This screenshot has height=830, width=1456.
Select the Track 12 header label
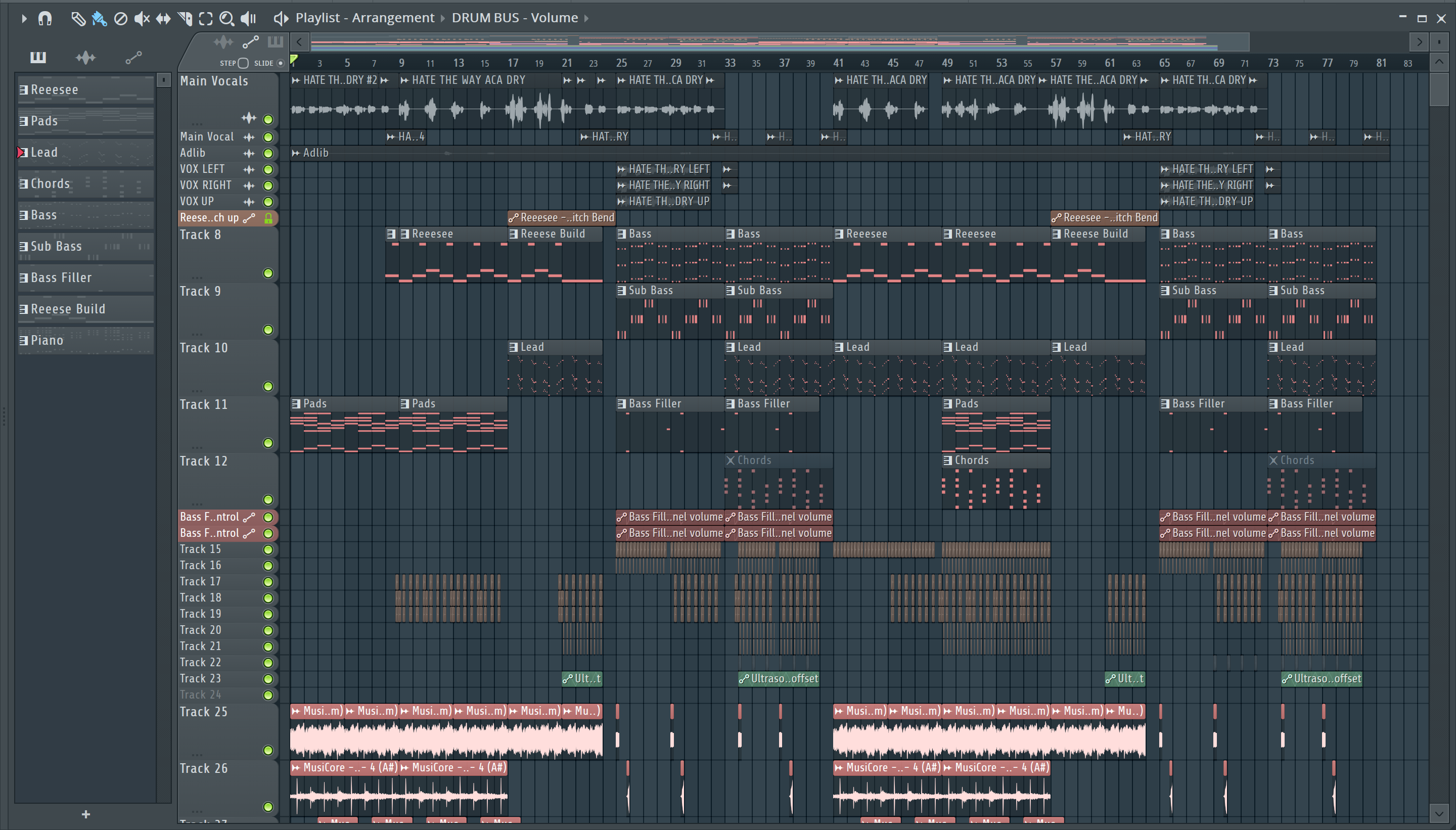tap(204, 461)
